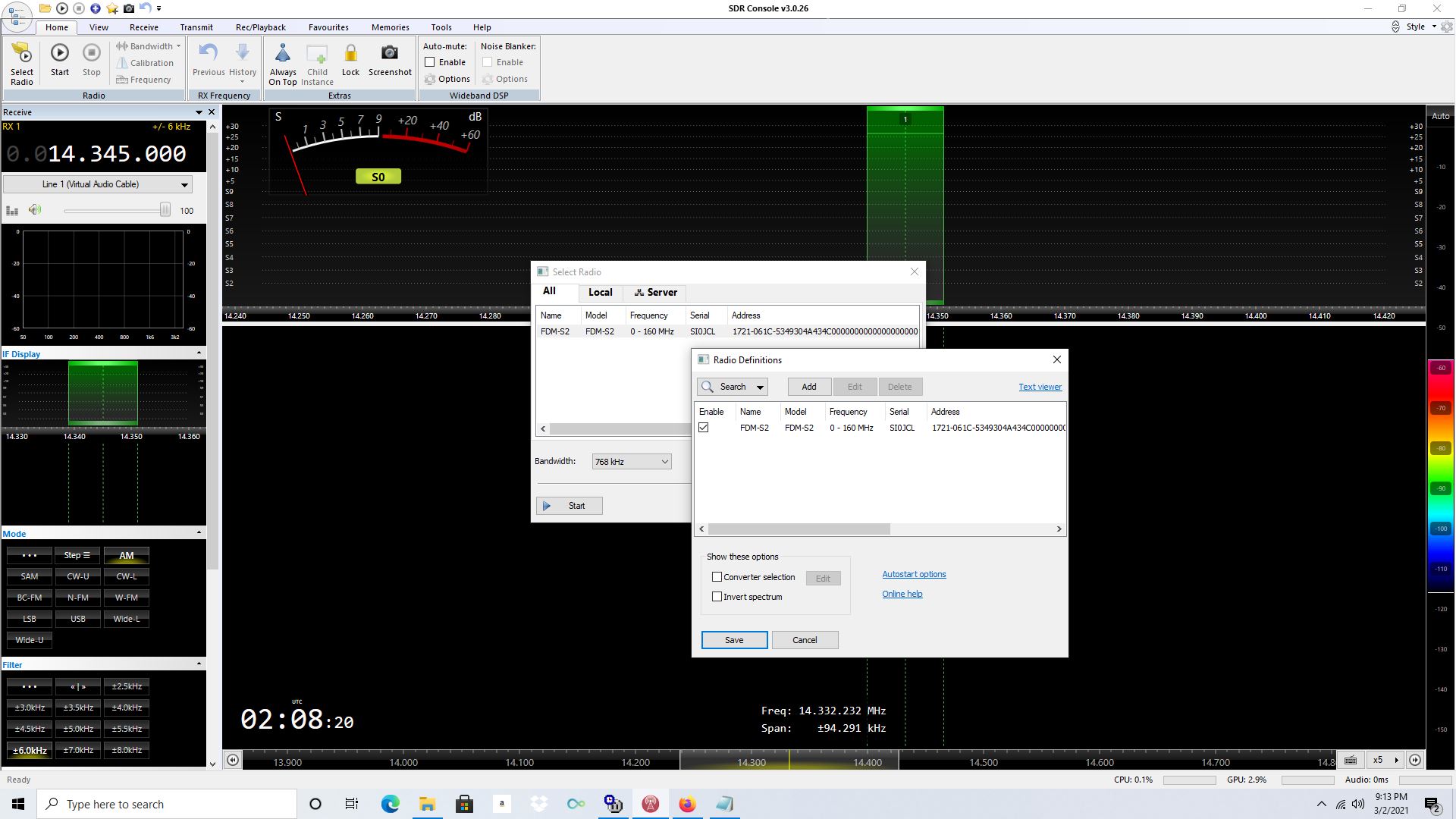Click the Save button

point(733,640)
